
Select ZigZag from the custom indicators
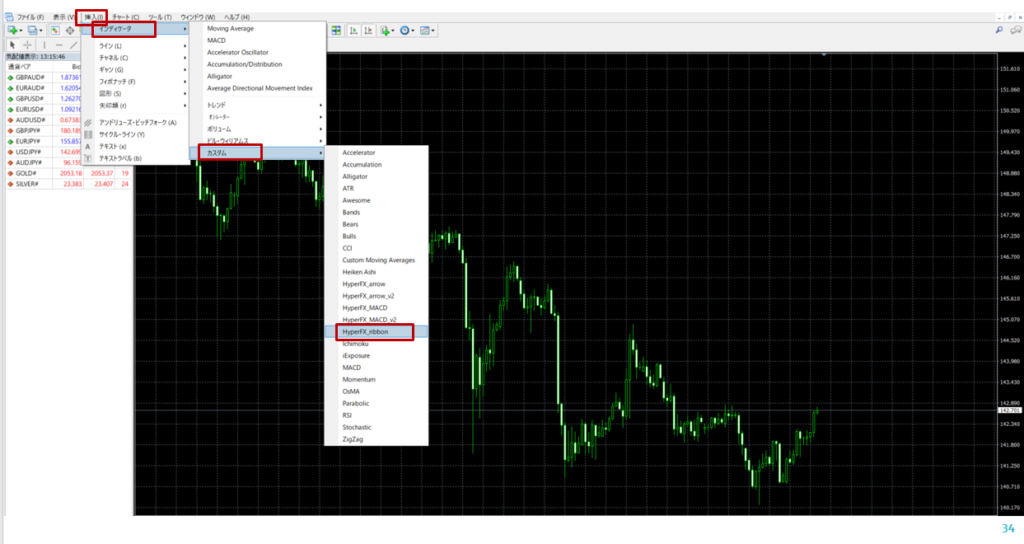click(x=353, y=439)
